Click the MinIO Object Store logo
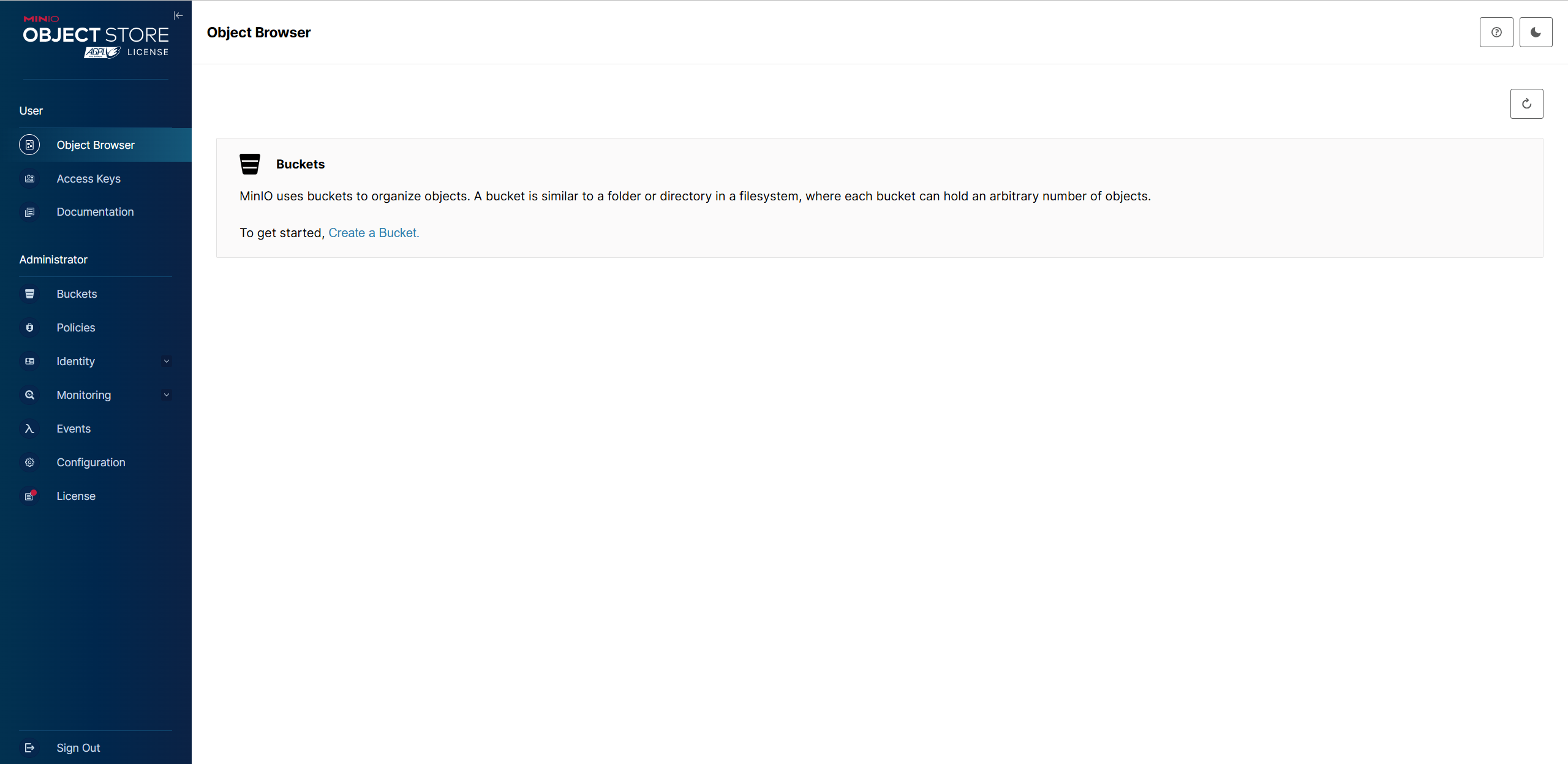The height and width of the screenshot is (764, 1568). [x=96, y=37]
